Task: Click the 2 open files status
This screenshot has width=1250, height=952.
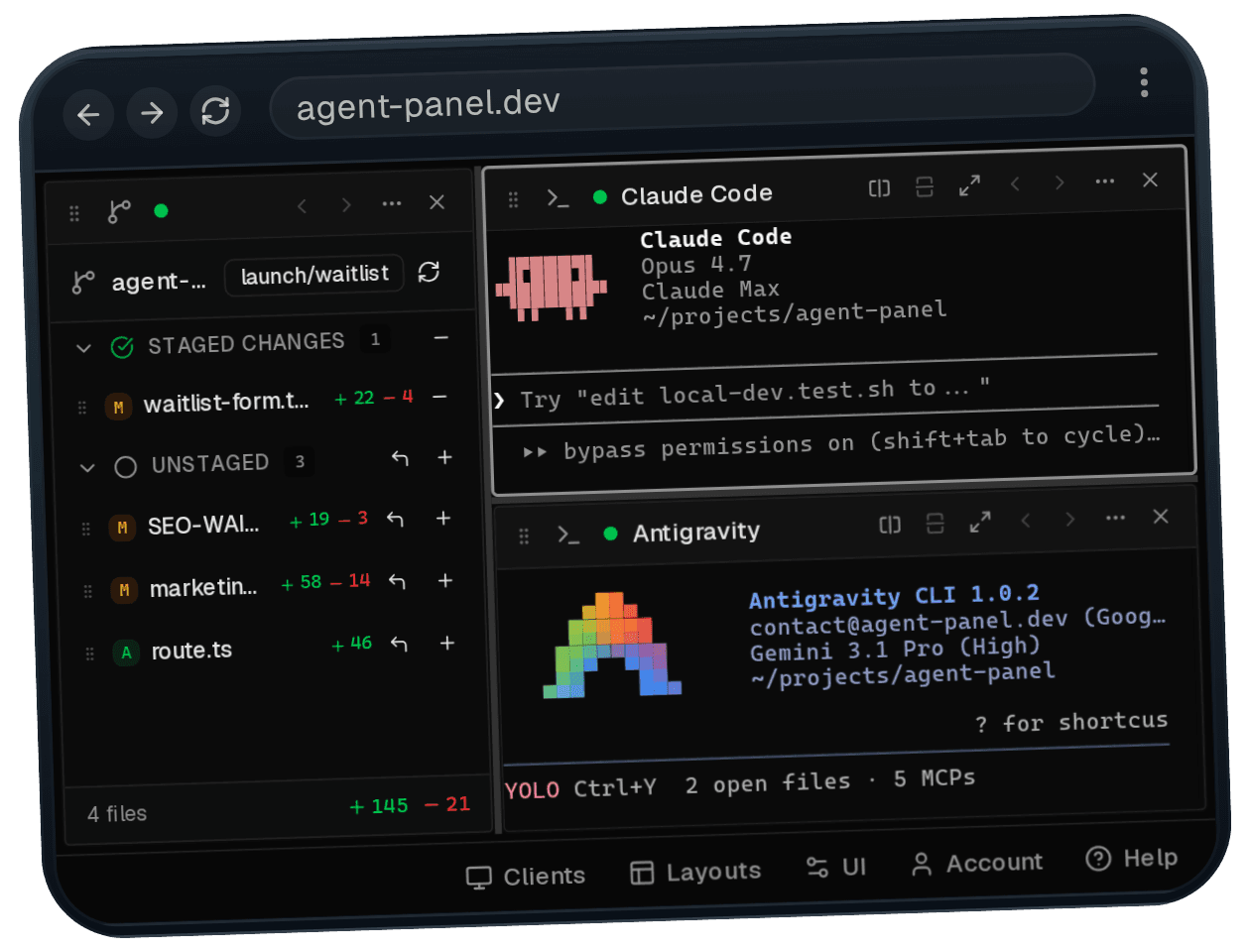Action: pyautogui.click(x=768, y=783)
